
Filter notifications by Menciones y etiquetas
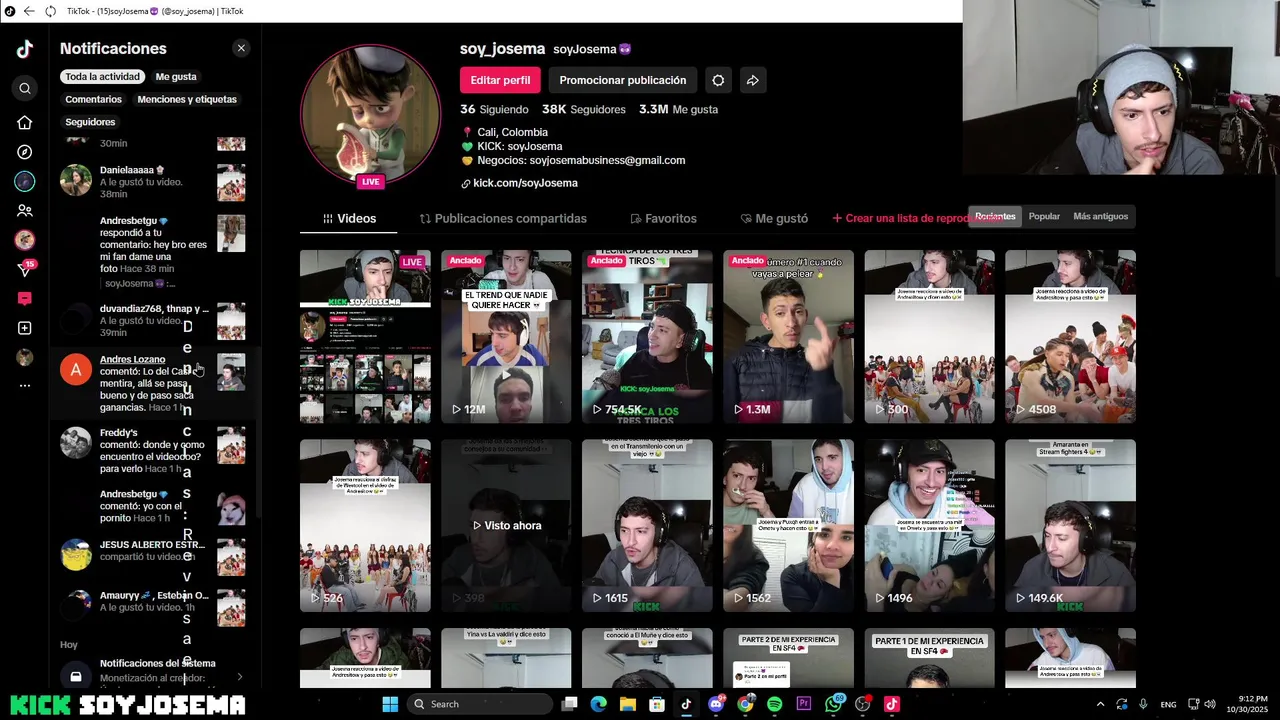tap(187, 99)
